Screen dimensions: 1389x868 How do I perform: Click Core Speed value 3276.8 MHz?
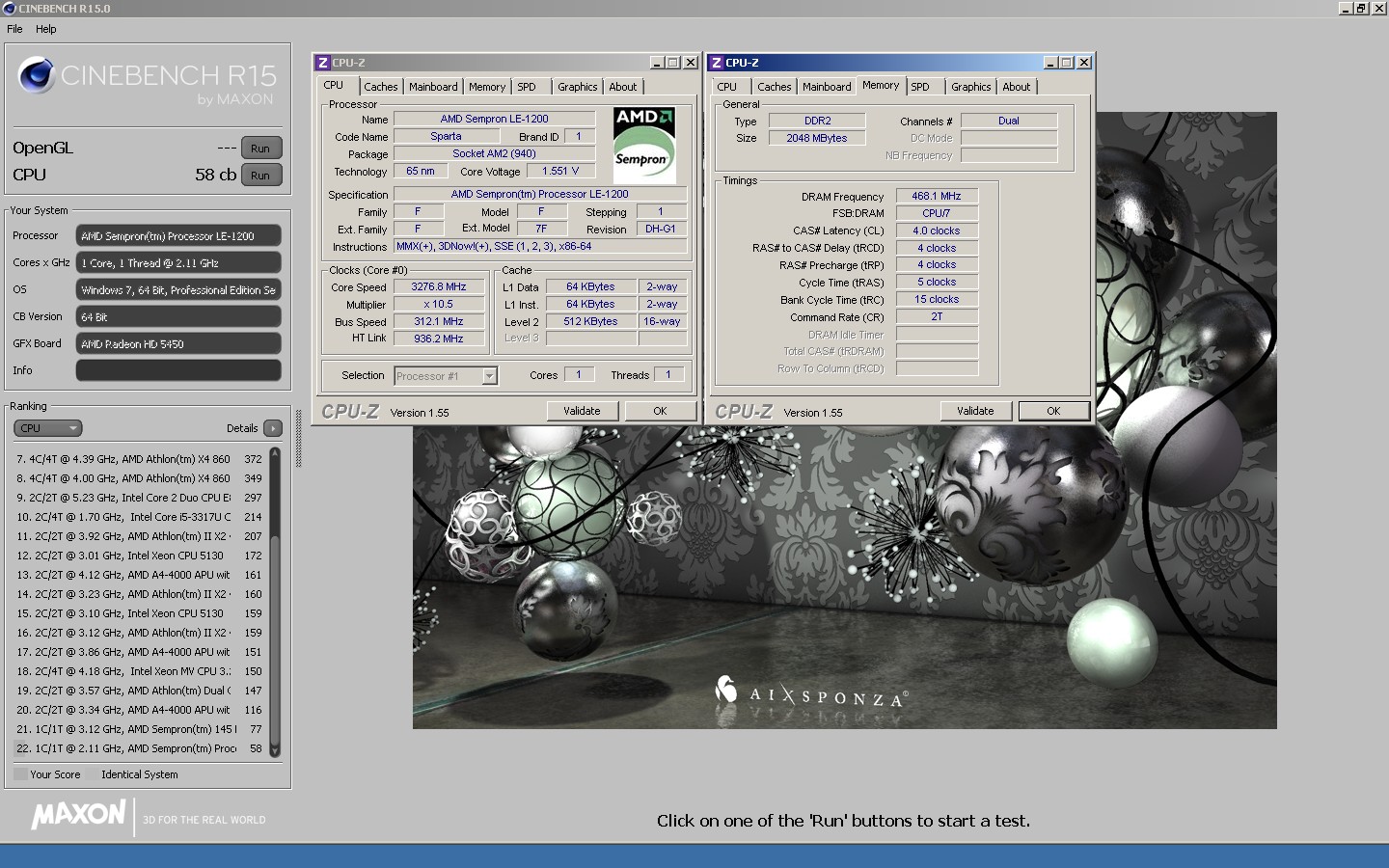[438, 287]
